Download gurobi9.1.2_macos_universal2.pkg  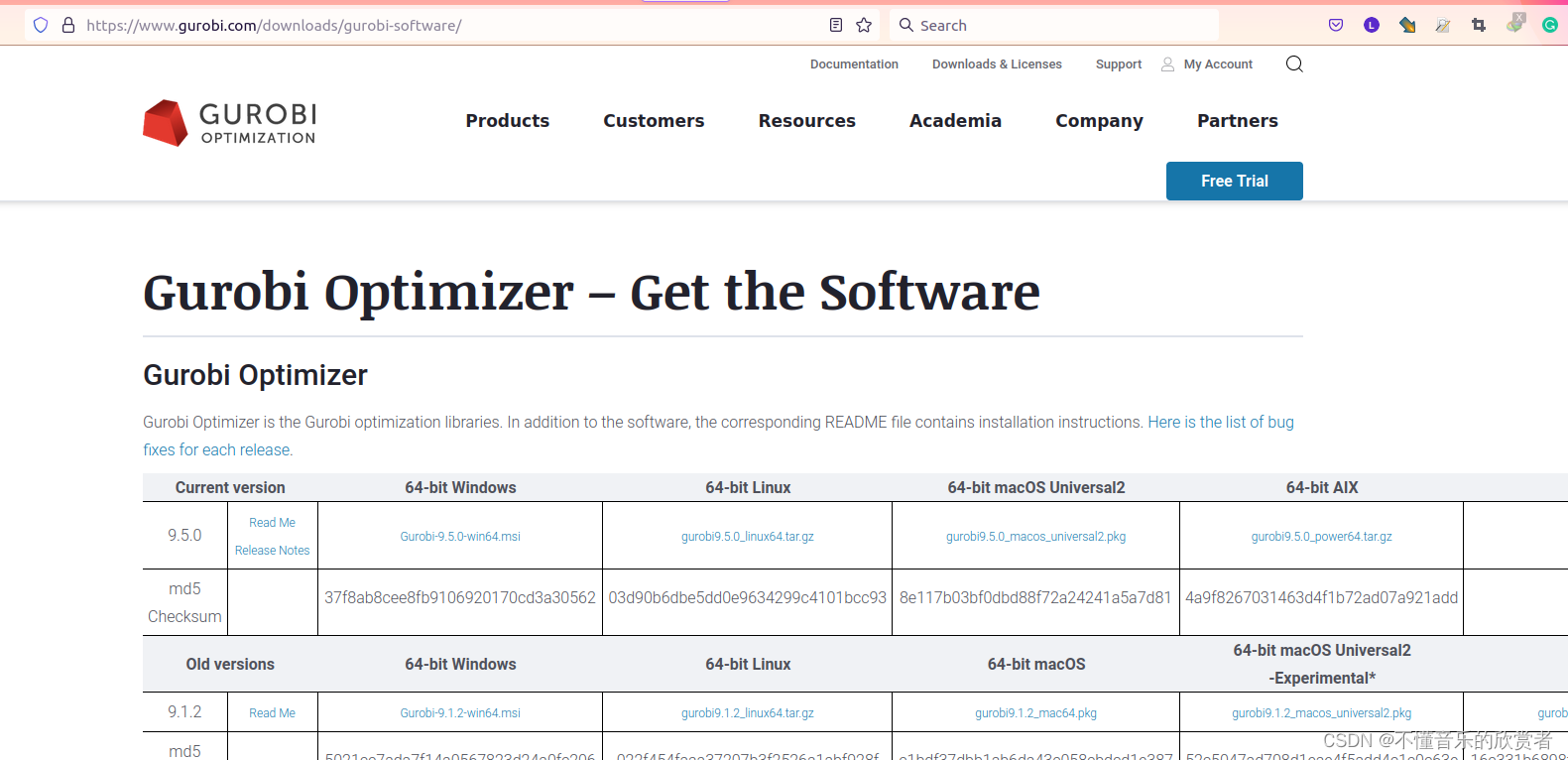(1321, 713)
